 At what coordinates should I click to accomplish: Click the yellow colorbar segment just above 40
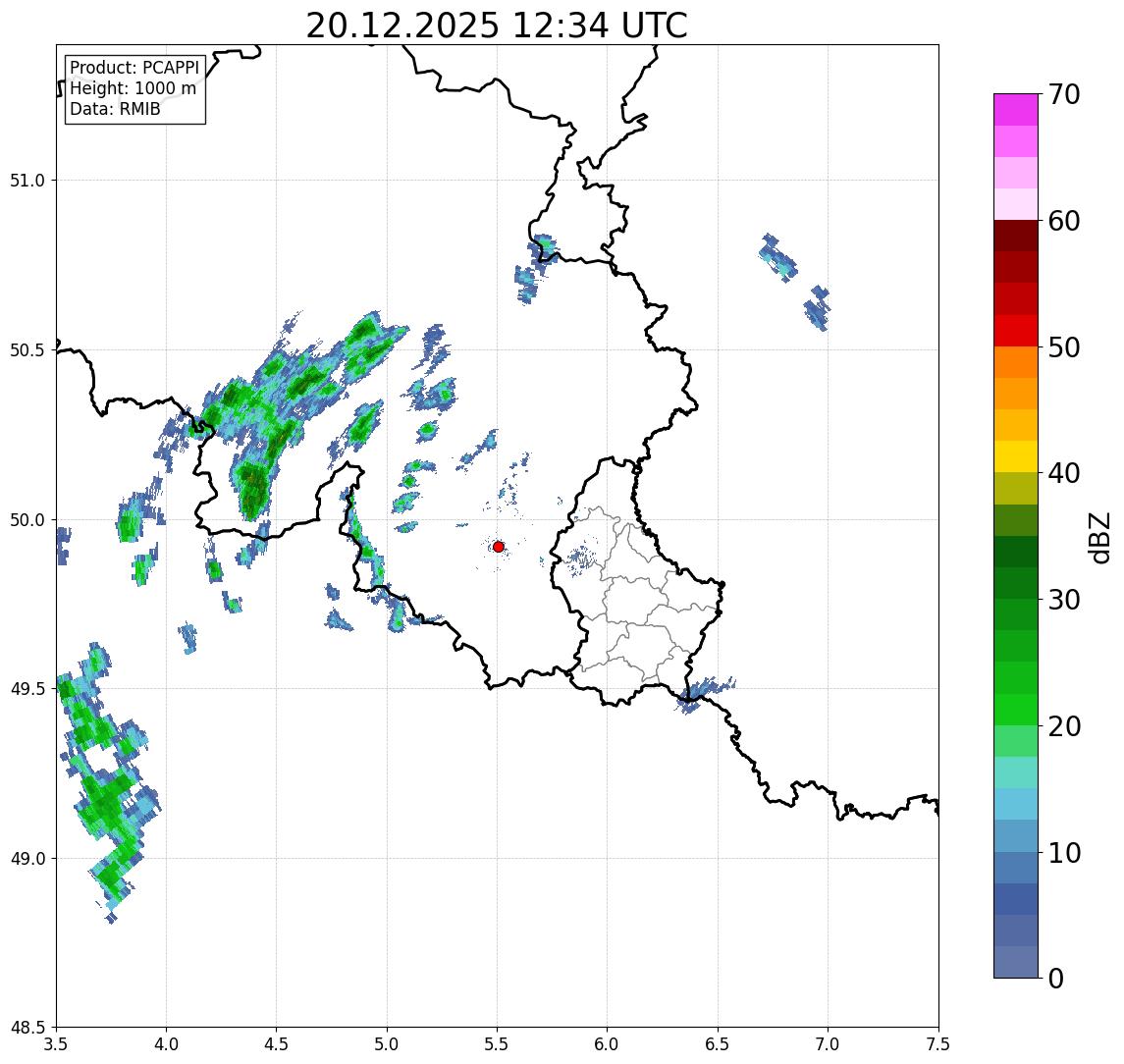click(x=1016, y=456)
